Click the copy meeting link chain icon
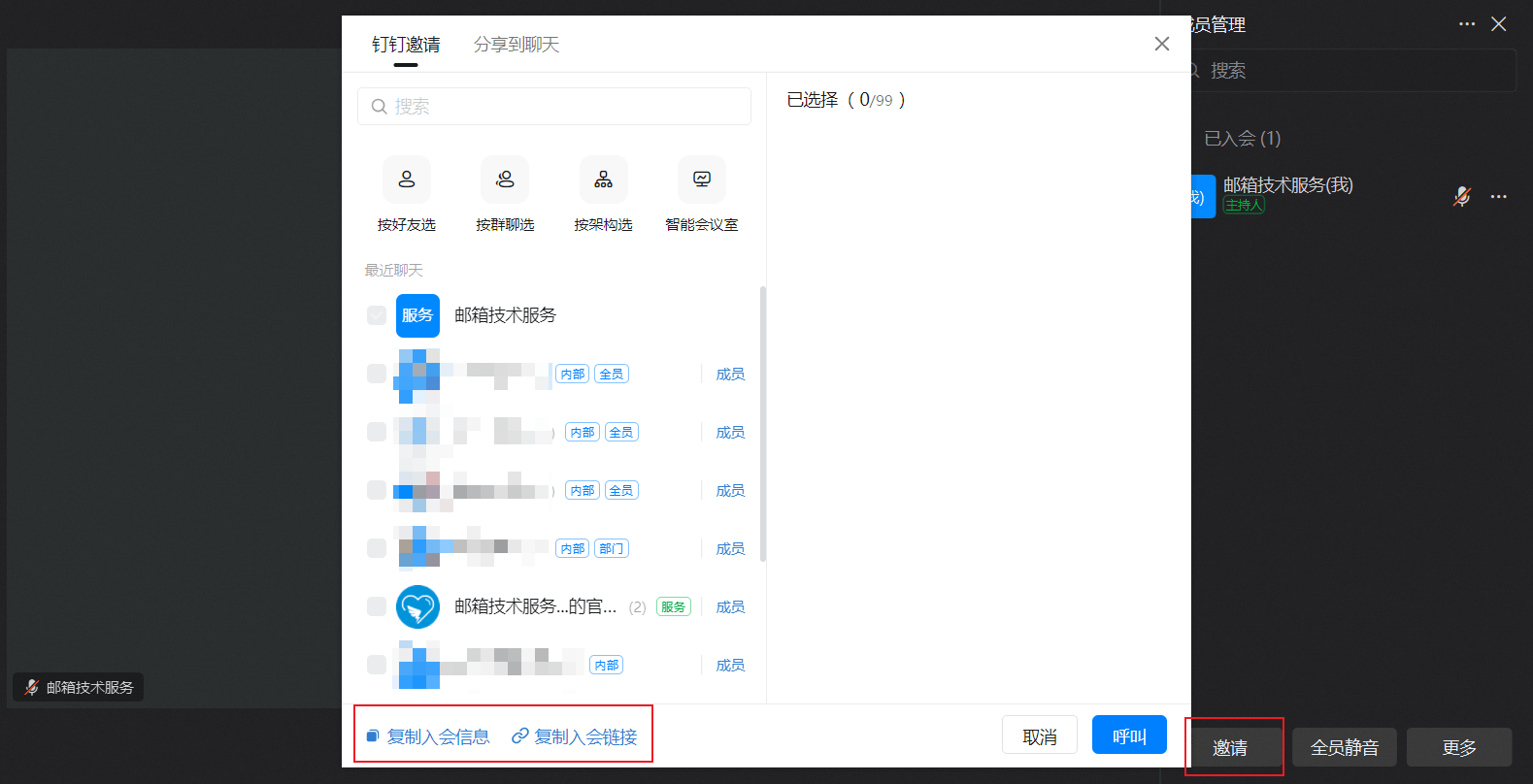The height and width of the screenshot is (784, 1533). click(x=520, y=736)
